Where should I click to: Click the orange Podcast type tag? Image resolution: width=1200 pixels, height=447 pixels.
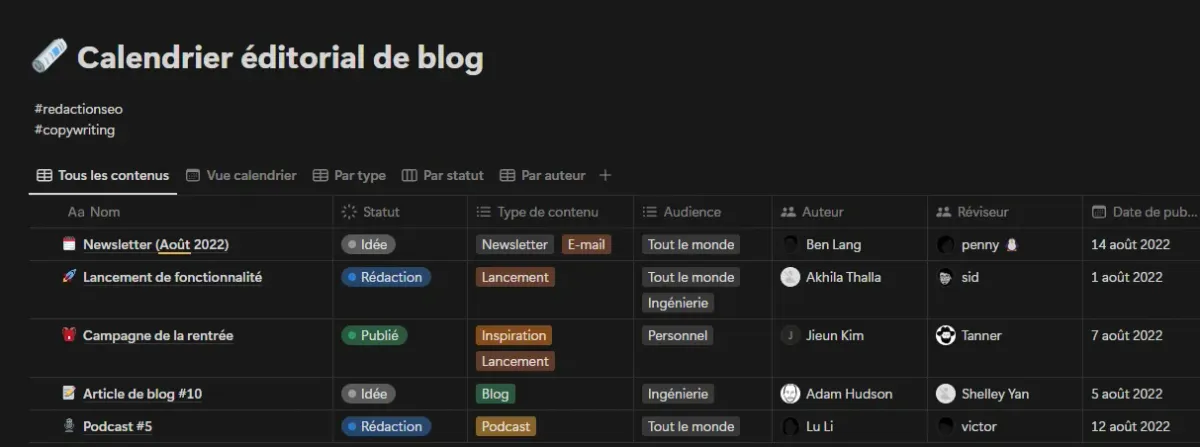pos(505,426)
